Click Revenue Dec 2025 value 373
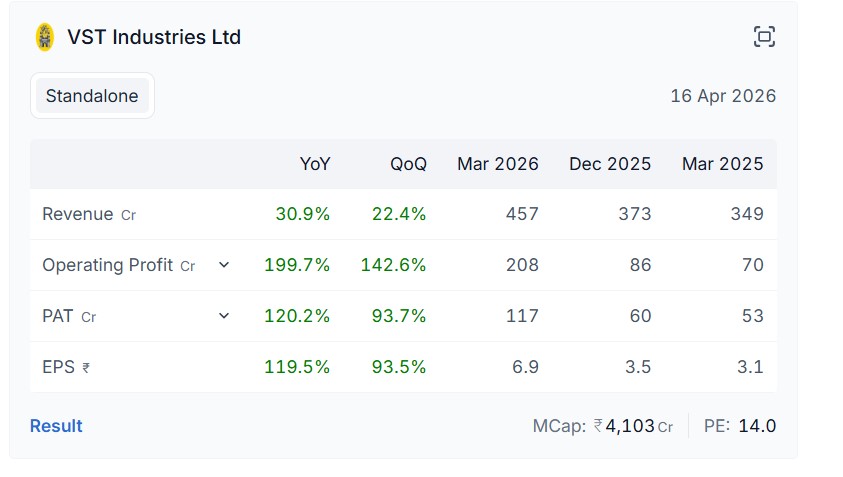Image resolution: width=843 pixels, height=477 pixels. [634, 214]
